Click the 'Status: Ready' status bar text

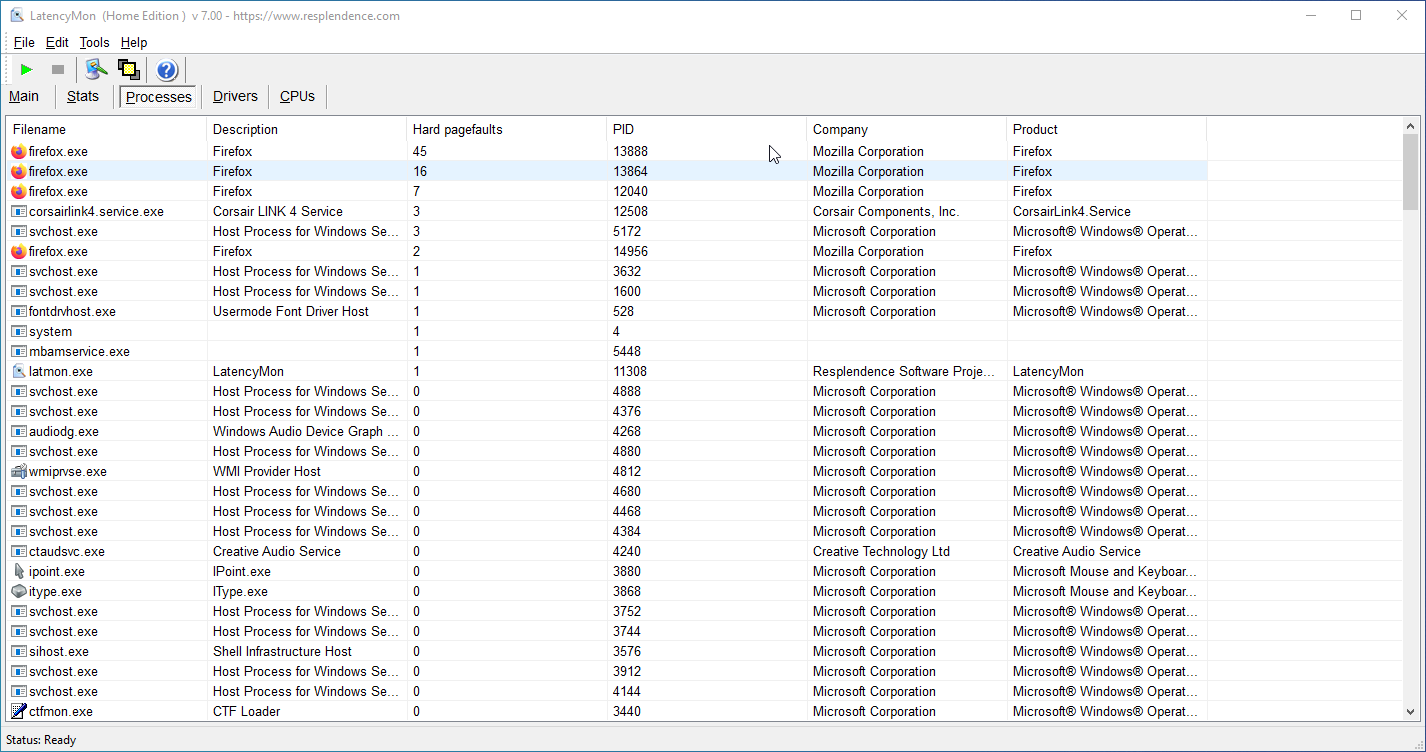pos(41,740)
